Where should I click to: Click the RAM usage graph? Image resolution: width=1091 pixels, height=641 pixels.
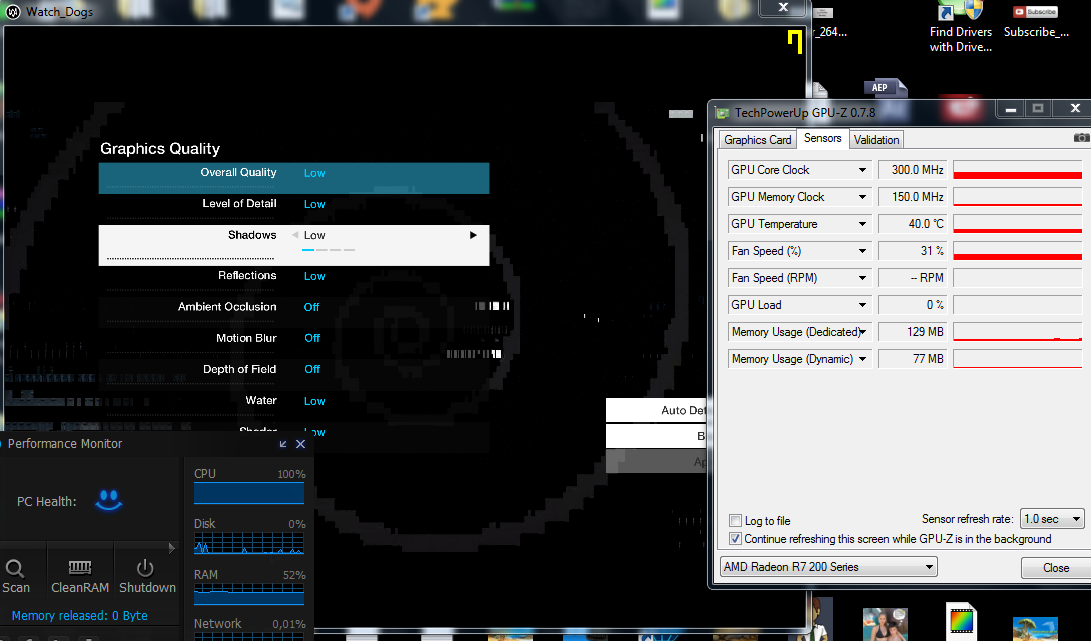[x=248, y=594]
